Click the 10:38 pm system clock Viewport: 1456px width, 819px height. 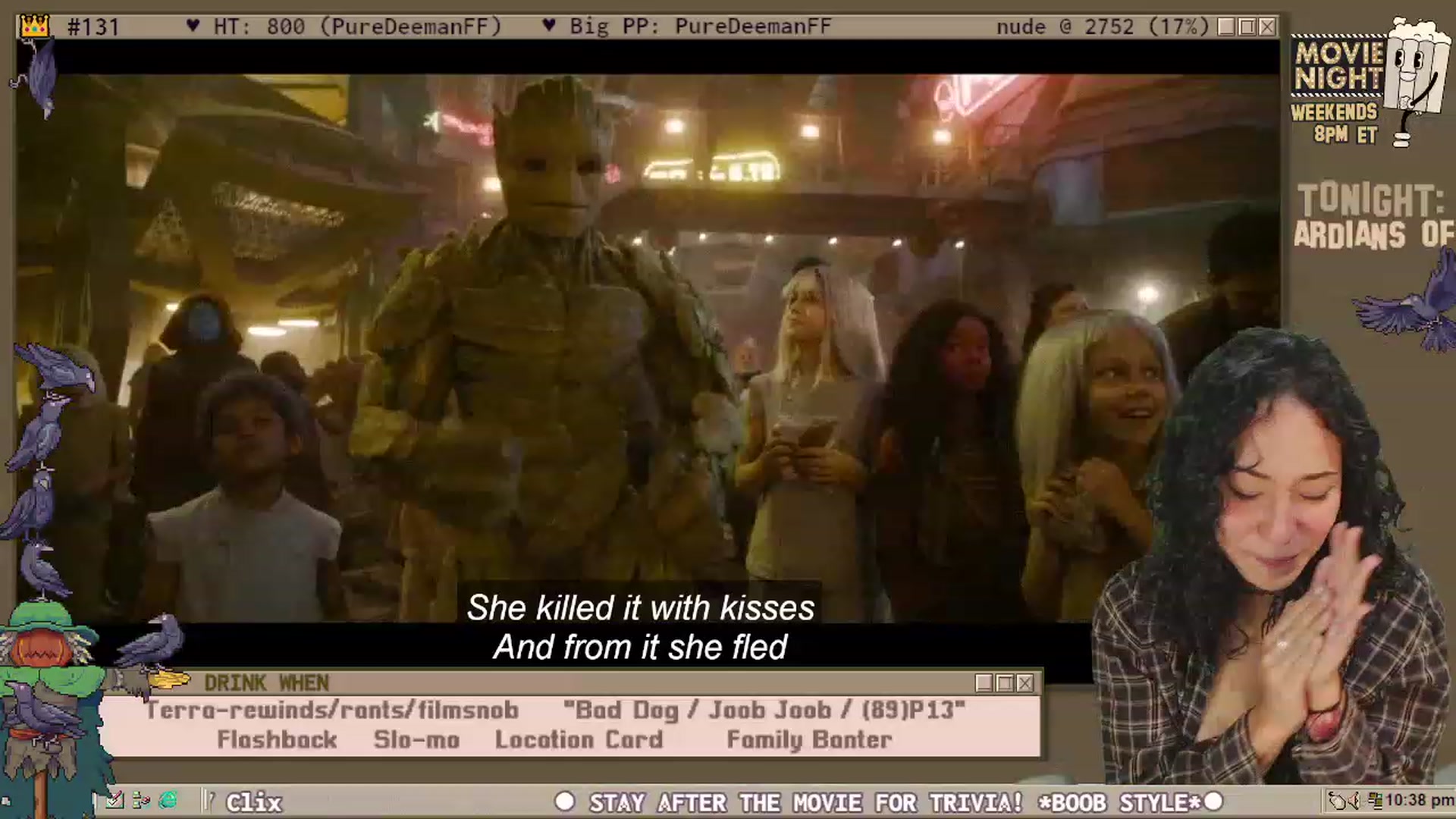(x=1420, y=800)
